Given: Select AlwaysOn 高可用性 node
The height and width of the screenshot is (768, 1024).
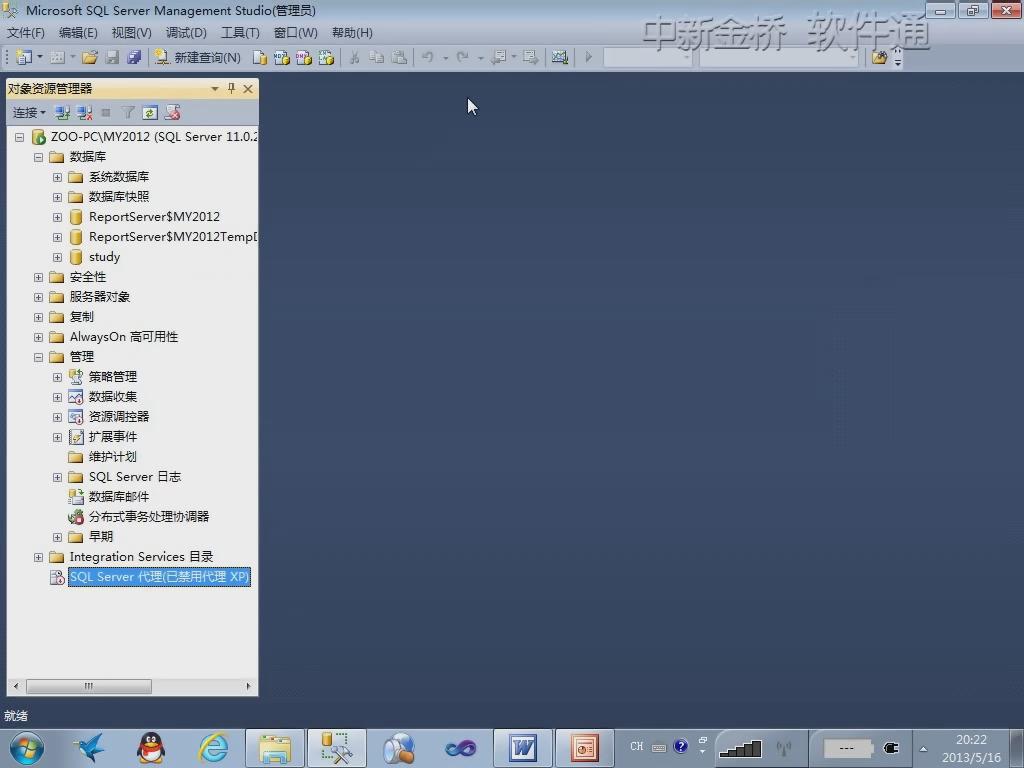Looking at the screenshot, I should (123, 337).
